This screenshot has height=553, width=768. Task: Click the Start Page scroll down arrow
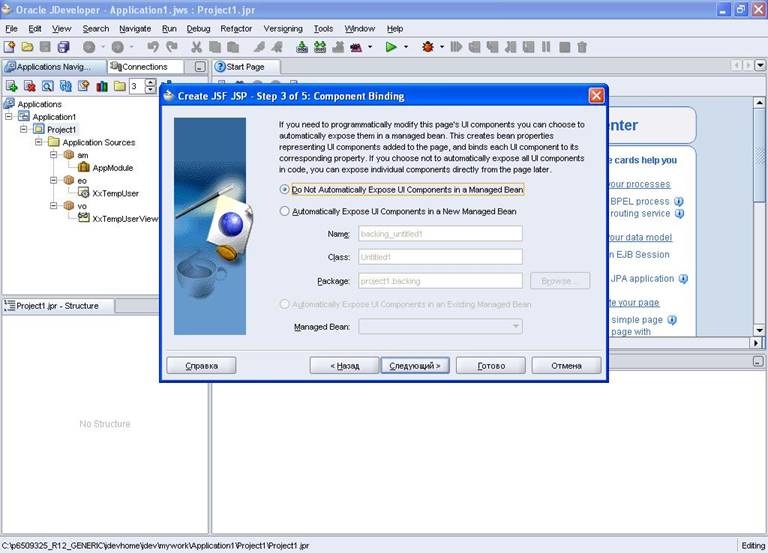click(759, 330)
